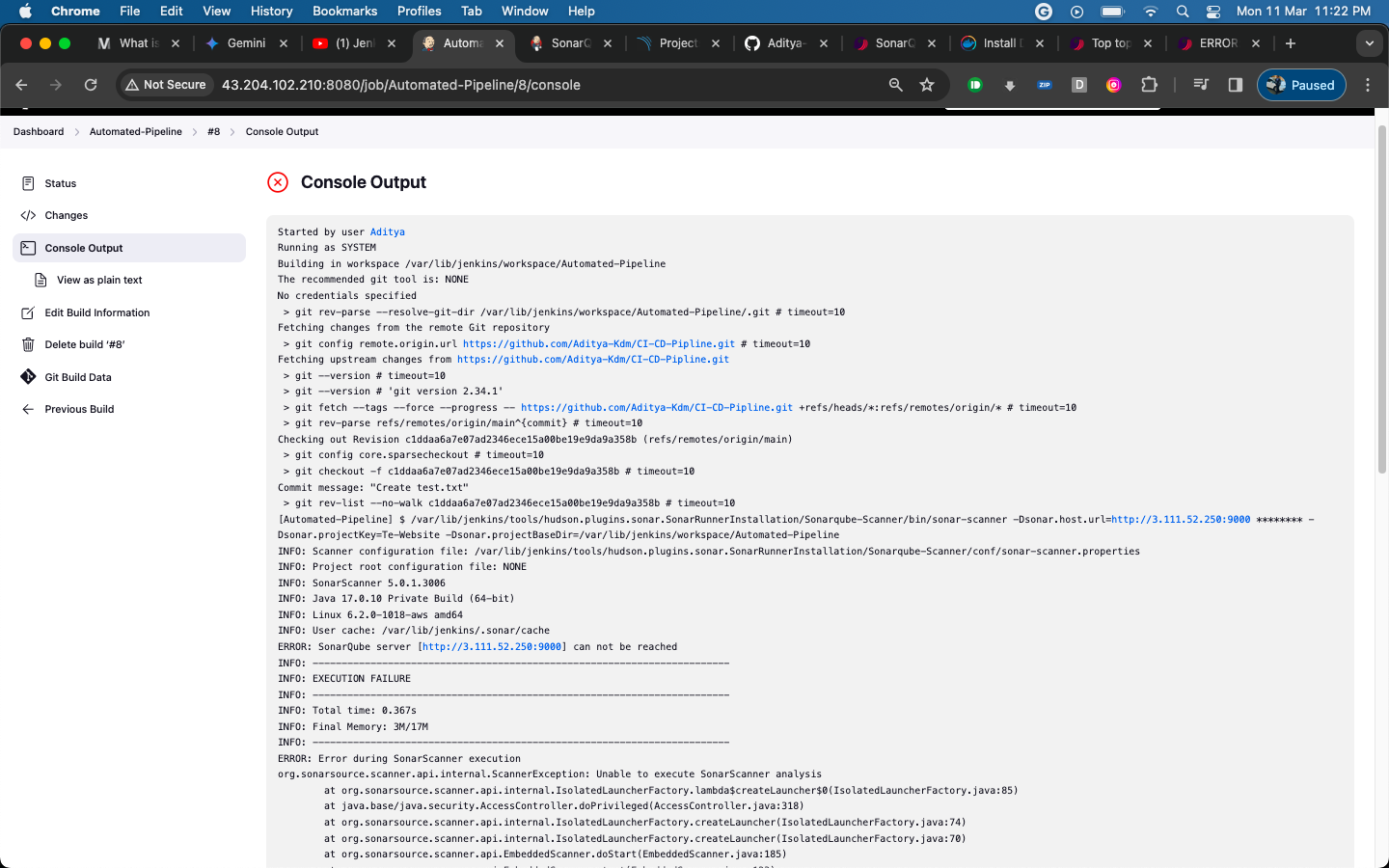Bookmark this page with the star icon

point(927,85)
